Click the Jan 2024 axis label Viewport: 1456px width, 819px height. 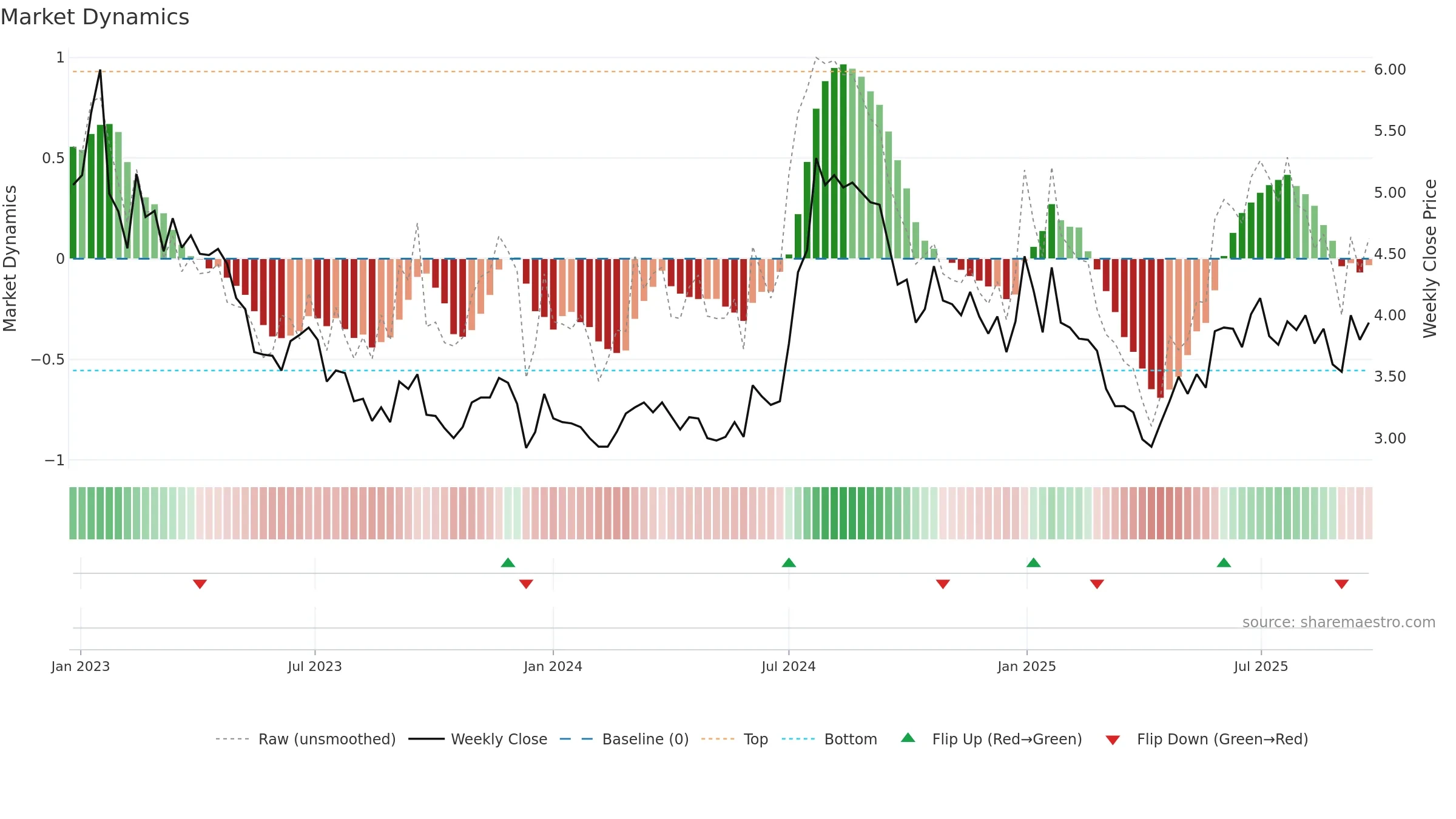(x=553, y=666)
